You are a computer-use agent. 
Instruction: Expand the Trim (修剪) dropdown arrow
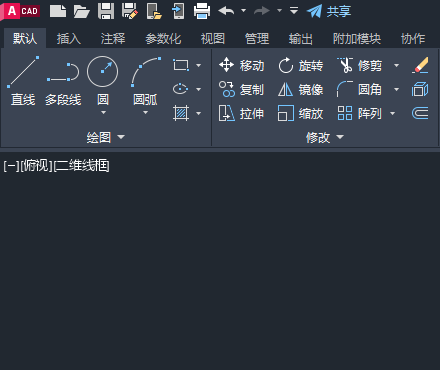396,65
